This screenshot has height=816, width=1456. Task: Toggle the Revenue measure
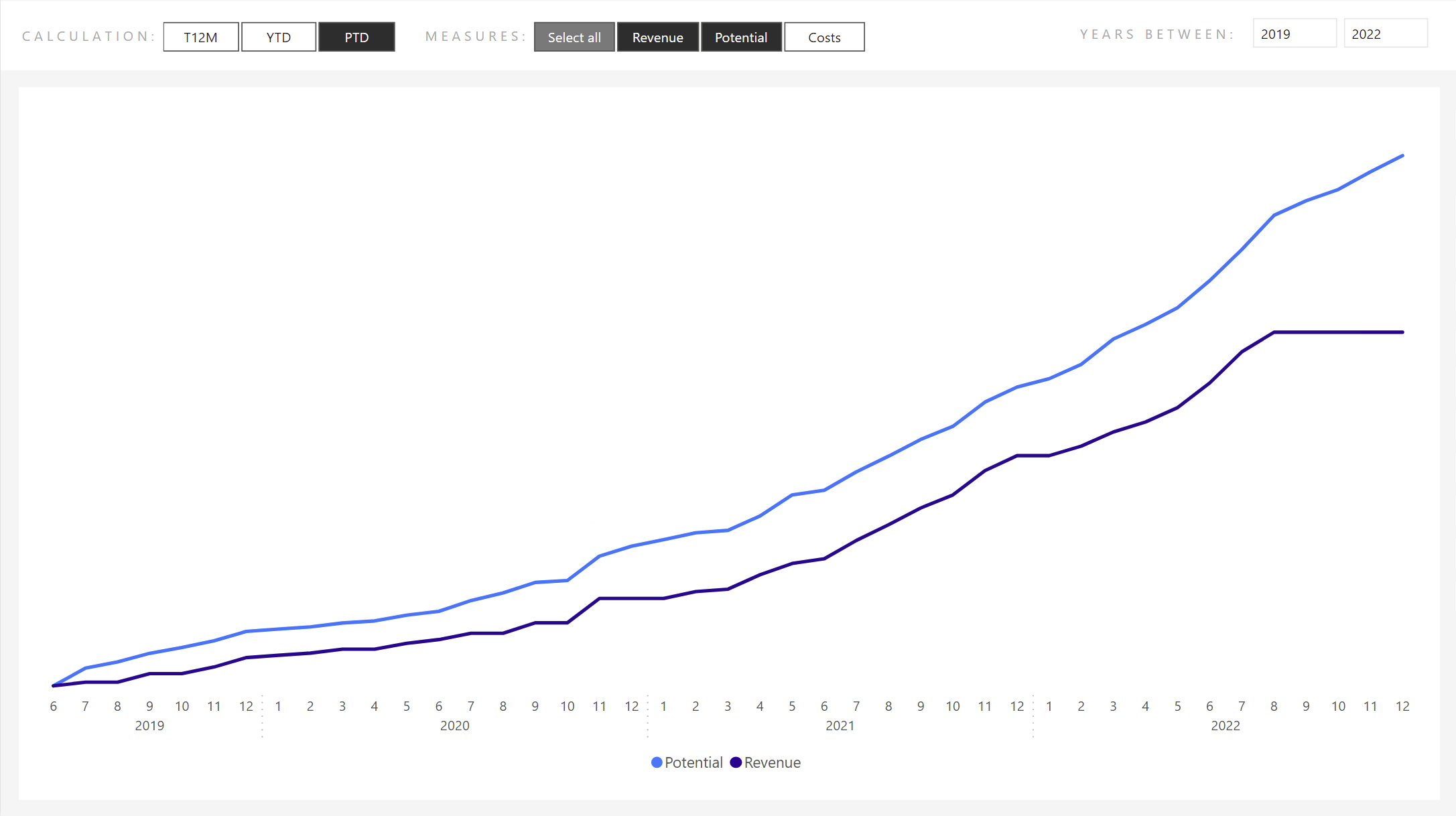coord(658,37)
